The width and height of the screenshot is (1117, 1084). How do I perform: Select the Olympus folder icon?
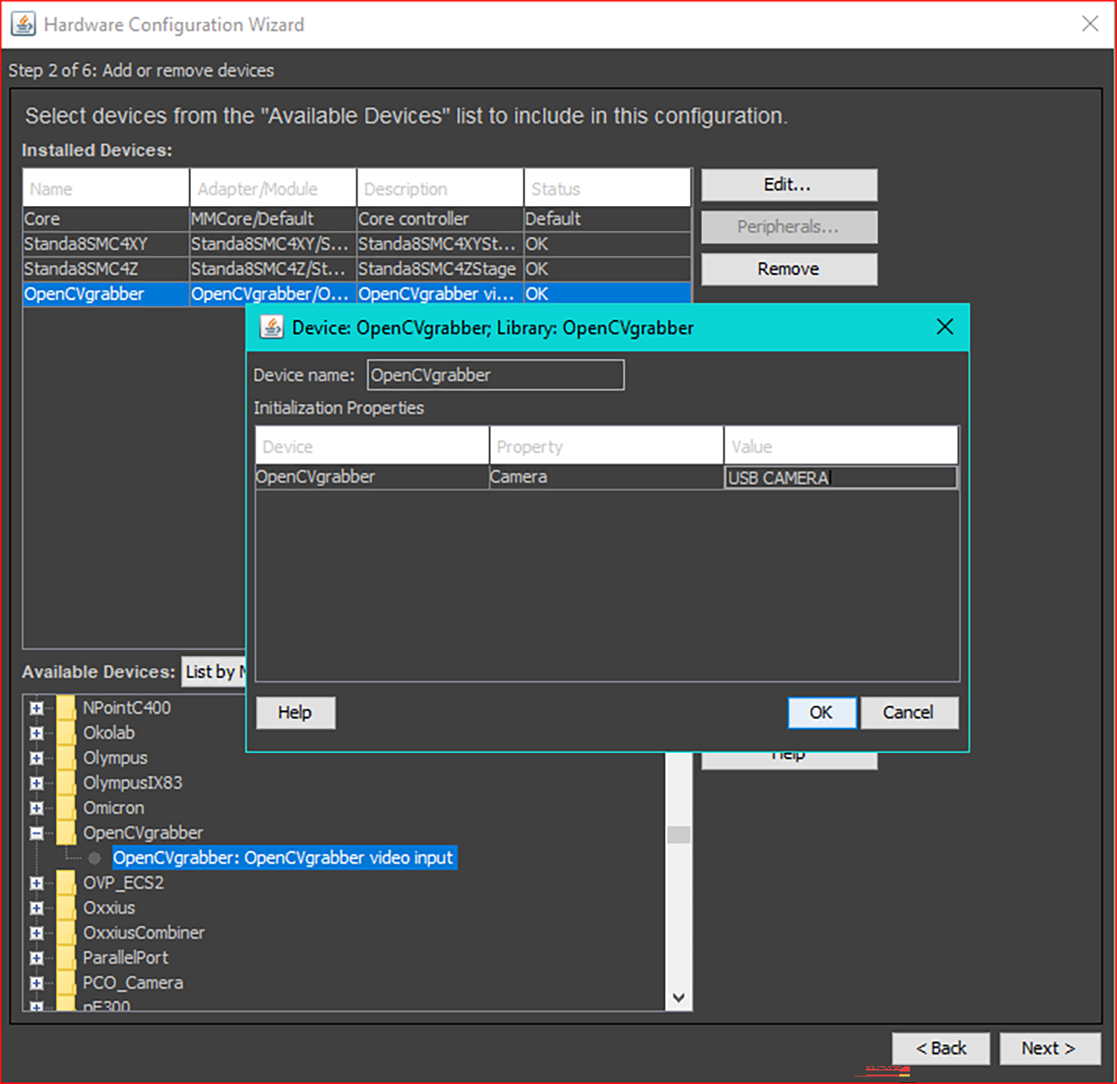click(x=66, y=758)
